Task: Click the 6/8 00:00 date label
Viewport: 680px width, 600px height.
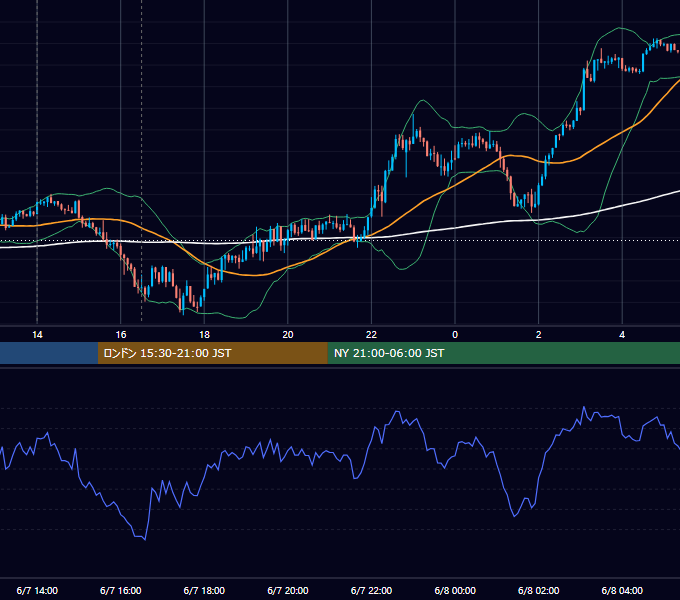Action: (455, 591)
